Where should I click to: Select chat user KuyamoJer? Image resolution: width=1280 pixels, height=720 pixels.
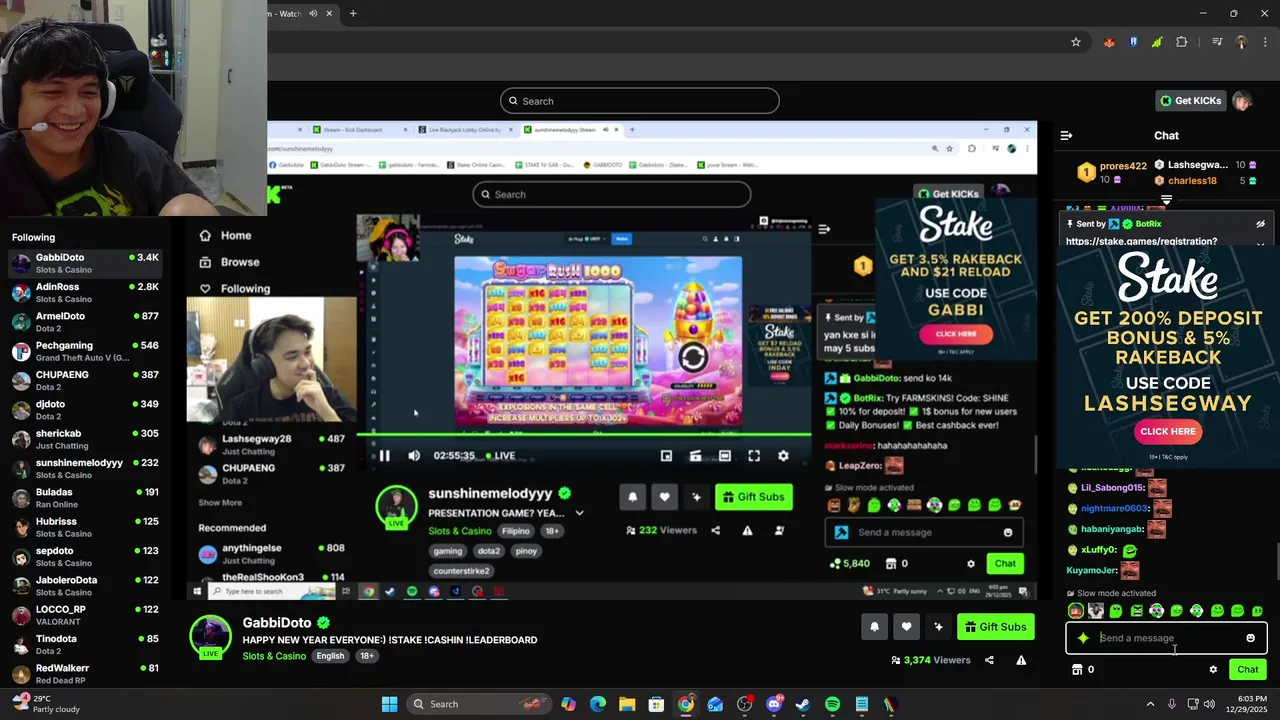click(x=1091, y=571)
